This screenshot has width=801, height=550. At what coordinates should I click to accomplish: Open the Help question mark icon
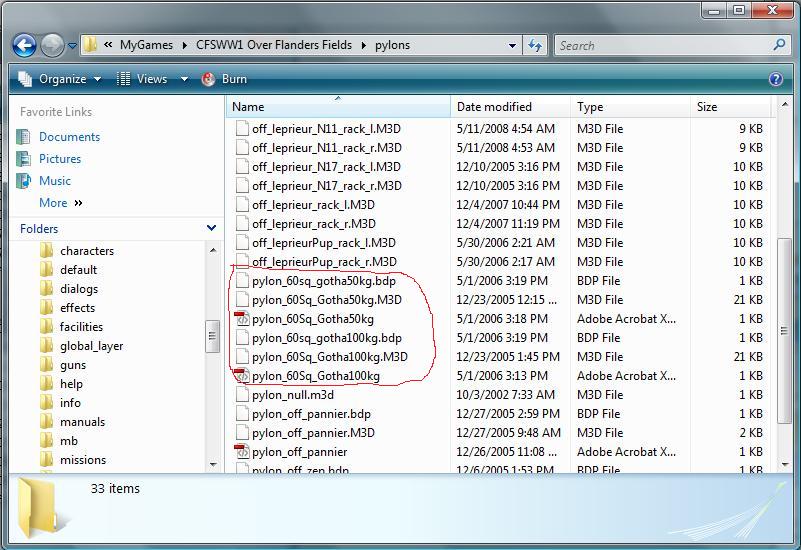click(775, 79)
